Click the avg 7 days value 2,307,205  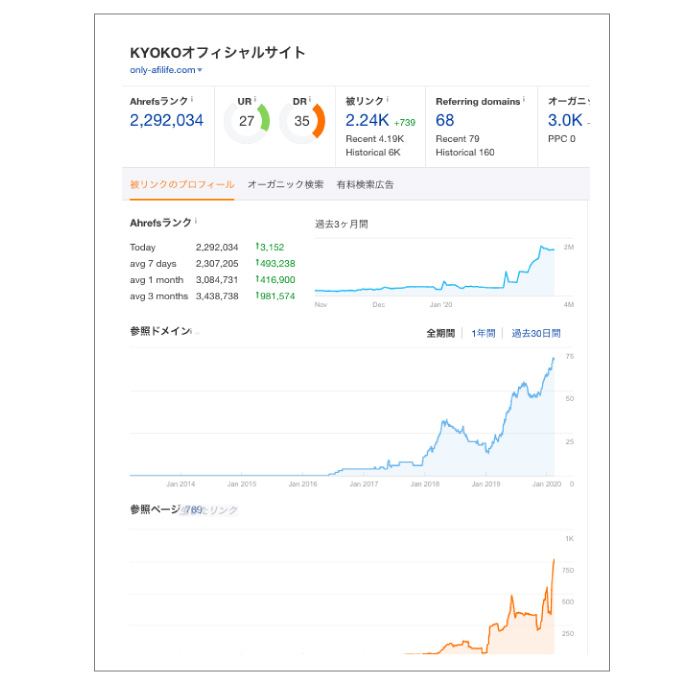coord(217,264)
